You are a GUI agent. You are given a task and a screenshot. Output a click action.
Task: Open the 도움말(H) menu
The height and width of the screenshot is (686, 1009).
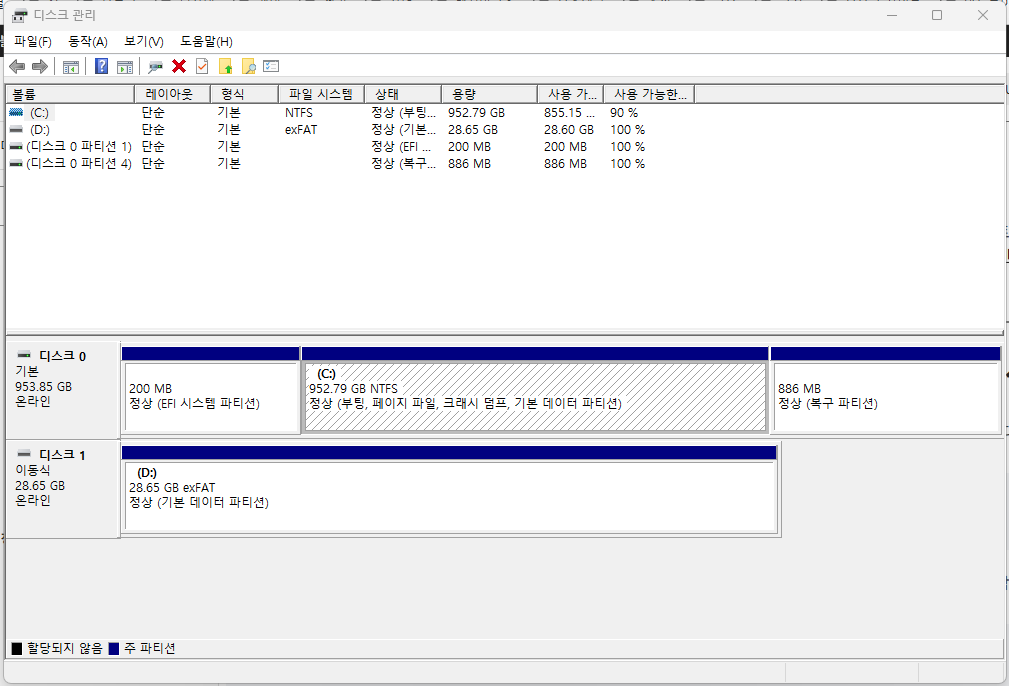pos(206,42)
